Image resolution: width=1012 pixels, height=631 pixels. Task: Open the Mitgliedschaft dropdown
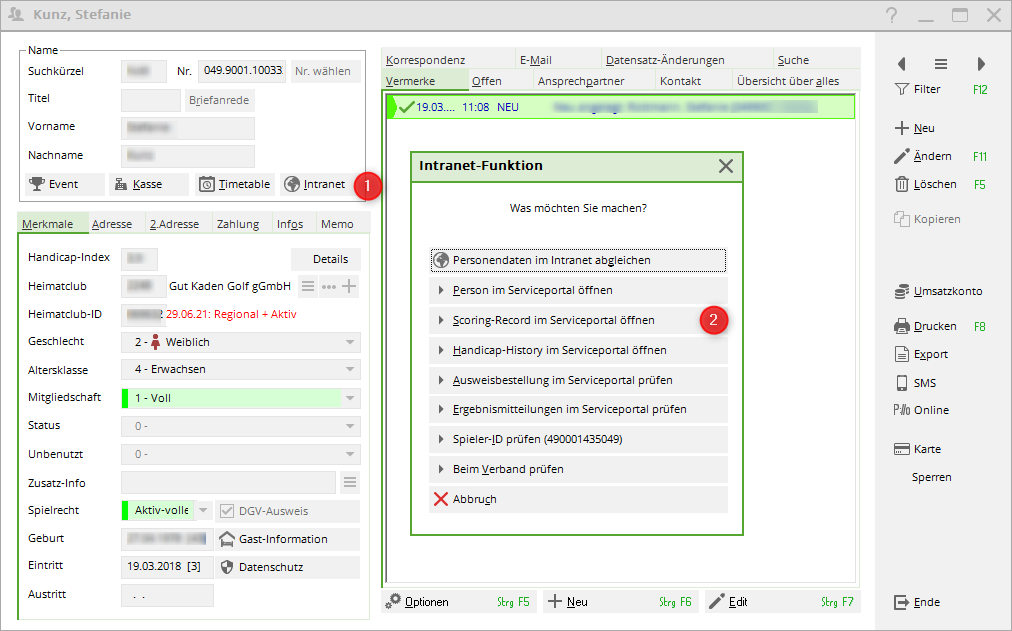pyautogui.click(x=349, y=397)
